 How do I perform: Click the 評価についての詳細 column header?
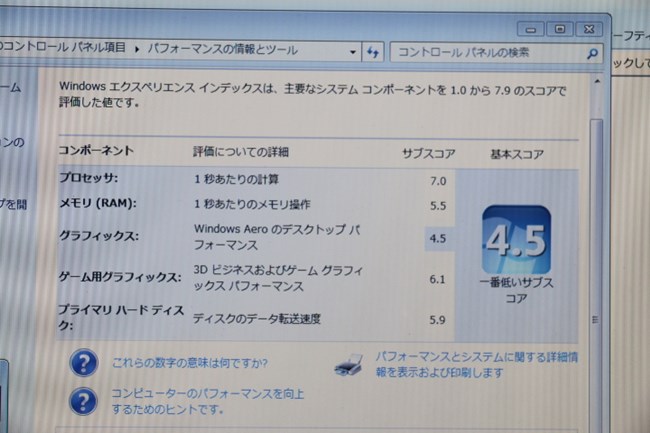pyautogui.click(x=241, y=152)
